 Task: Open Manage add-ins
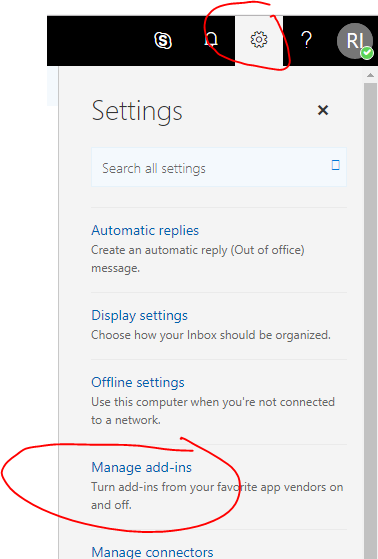click(x=142, y=467)
